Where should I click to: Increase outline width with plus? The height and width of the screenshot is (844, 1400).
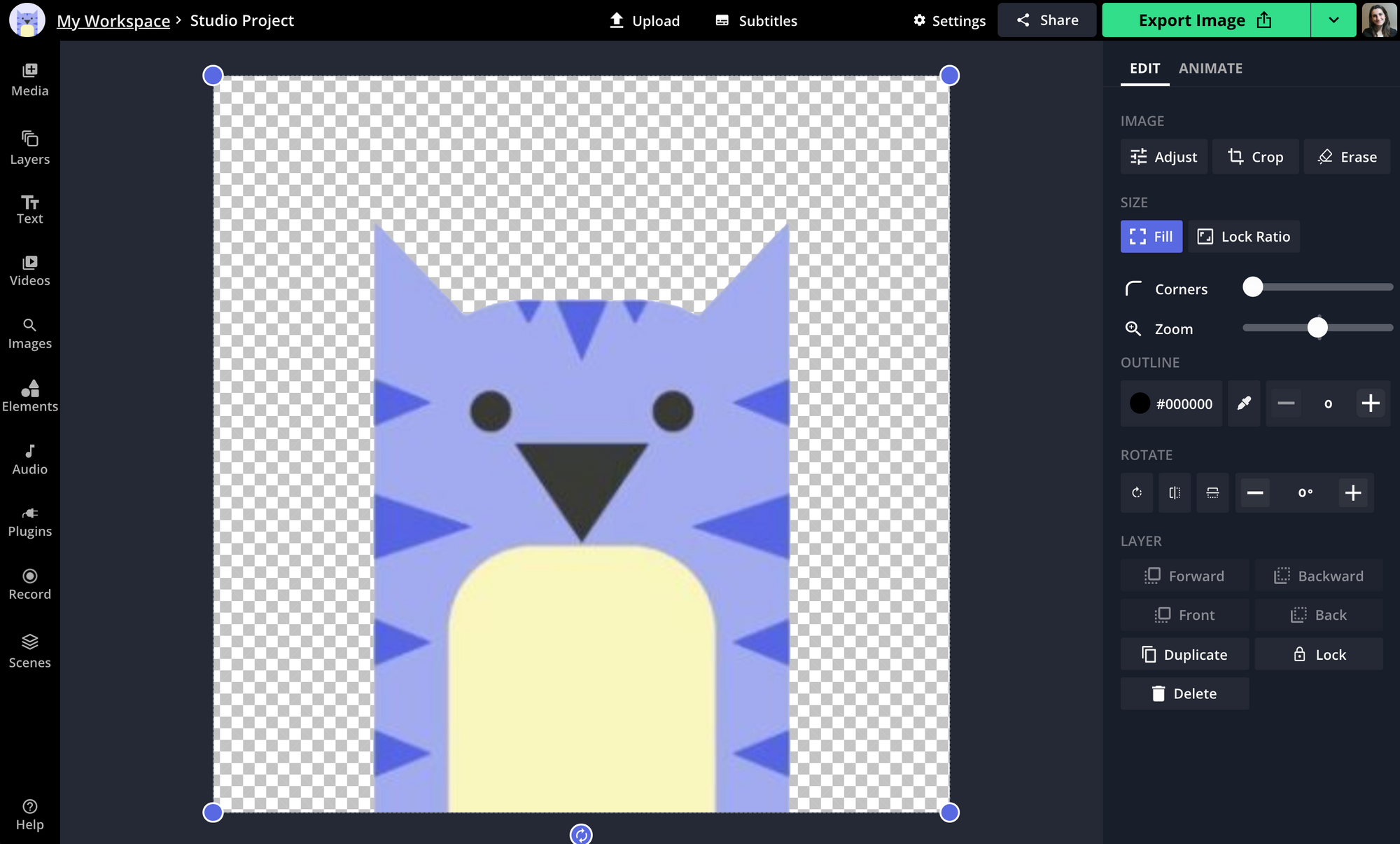coord(1370,403)
